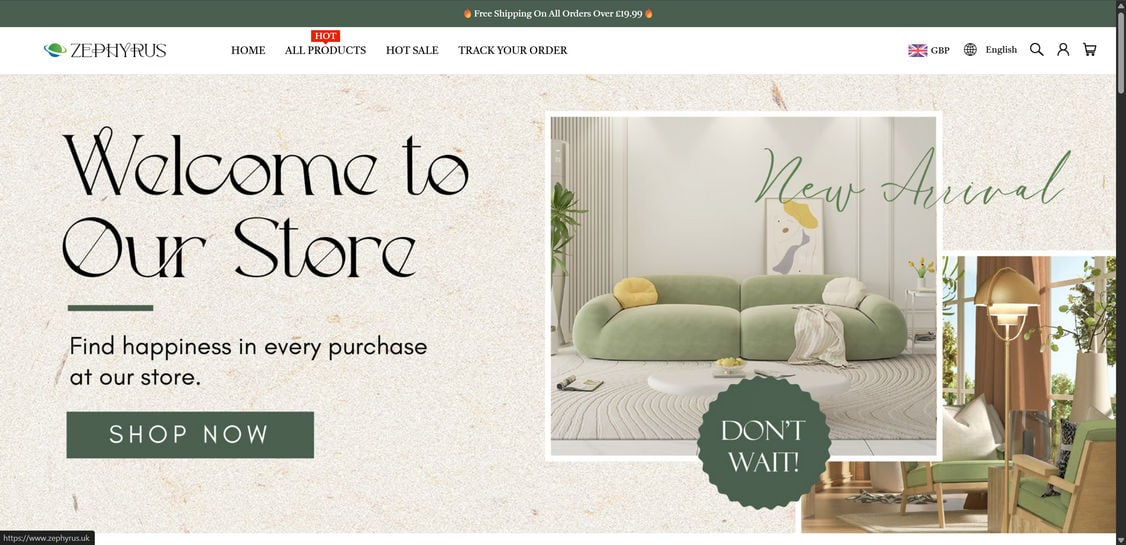
Task: Go to the HOME menu item
Action: (248, 50)
